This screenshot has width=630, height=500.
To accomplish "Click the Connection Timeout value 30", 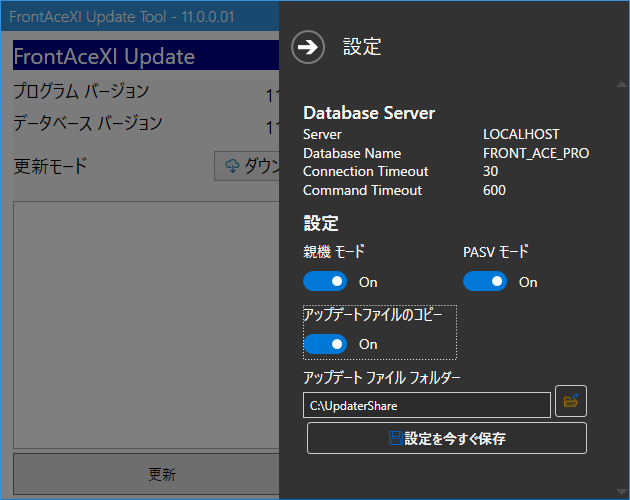I will 491,172.
